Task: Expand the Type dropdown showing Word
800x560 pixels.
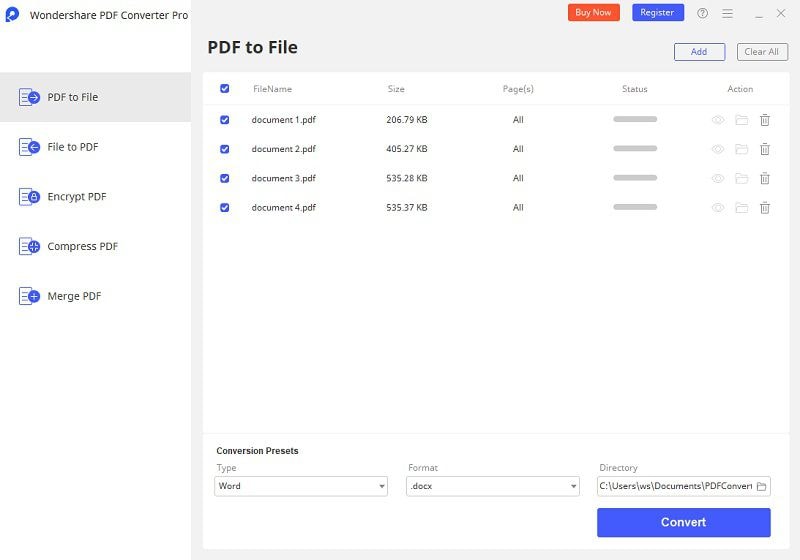Action: pos(301,487)
